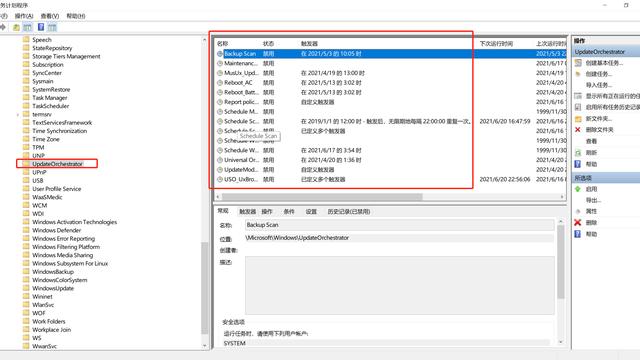Click the 名称 field showing Backup Scan
The width and height of the screenshot is (640, 360).
pyautogui.click(x=400, y=225)
